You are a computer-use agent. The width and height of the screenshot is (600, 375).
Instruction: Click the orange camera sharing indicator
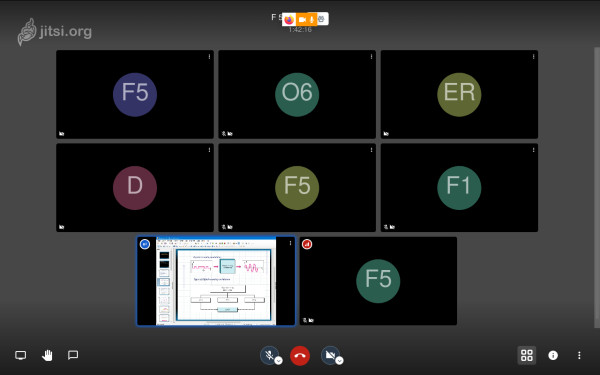[x=302, y=19]
